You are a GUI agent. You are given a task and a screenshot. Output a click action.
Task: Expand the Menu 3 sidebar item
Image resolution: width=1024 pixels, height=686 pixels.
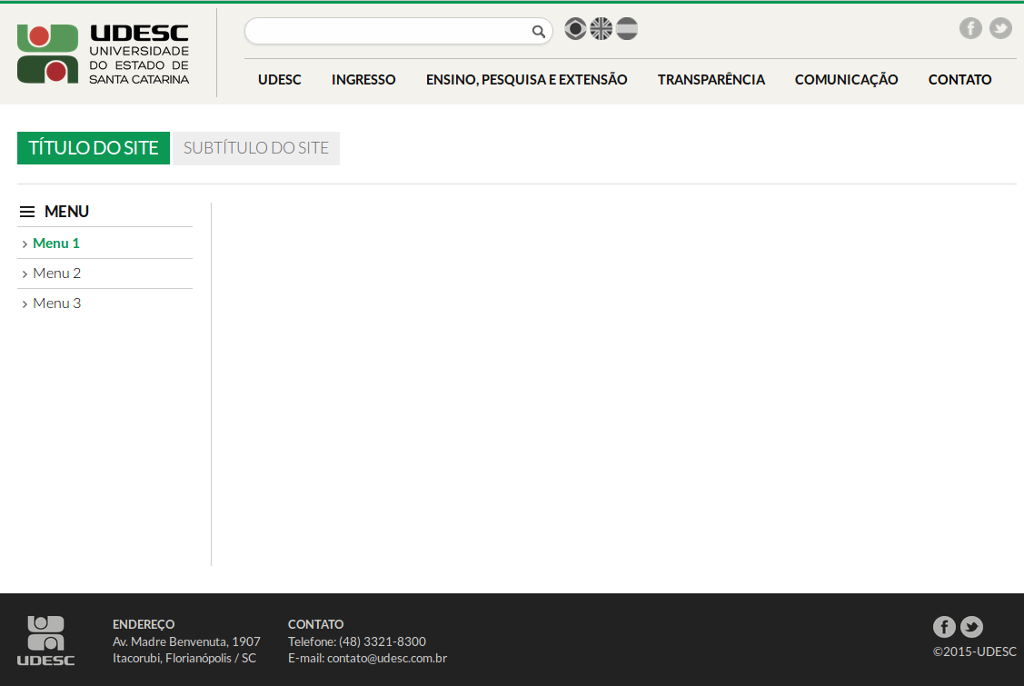tap(56, 303)
